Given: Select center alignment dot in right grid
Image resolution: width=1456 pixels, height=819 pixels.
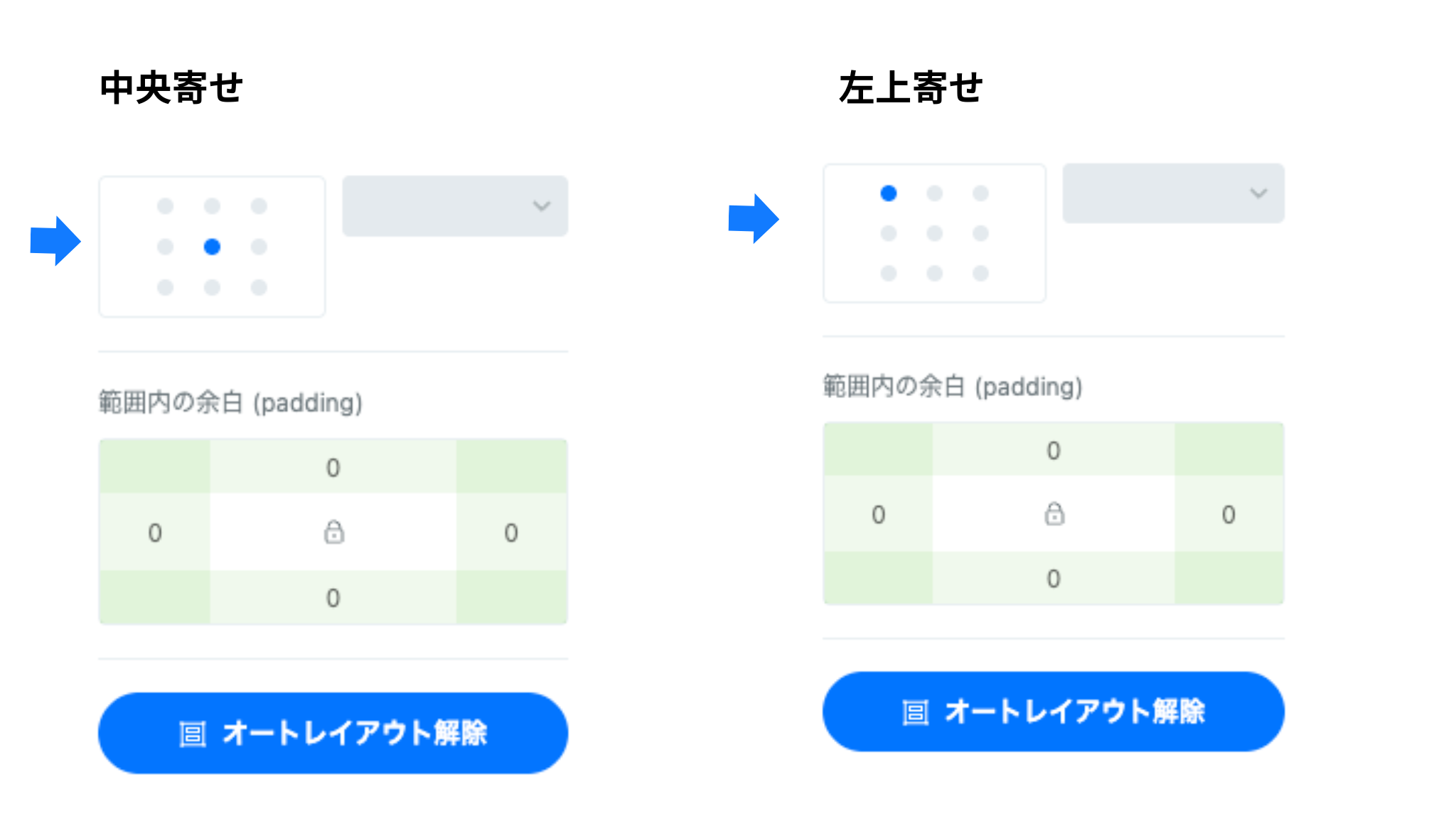Looking at the screenshot, I should pyautogui.click(x=934, y=233).
